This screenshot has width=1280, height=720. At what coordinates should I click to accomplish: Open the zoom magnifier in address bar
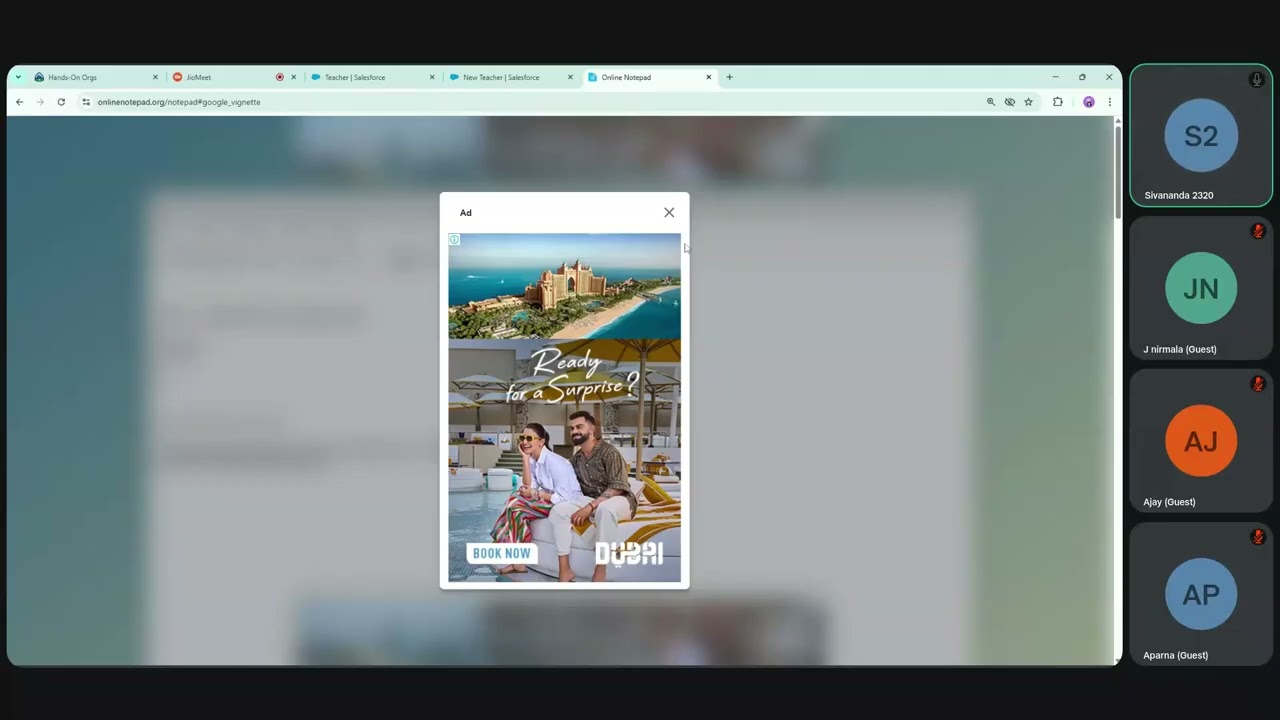(991, 102)
